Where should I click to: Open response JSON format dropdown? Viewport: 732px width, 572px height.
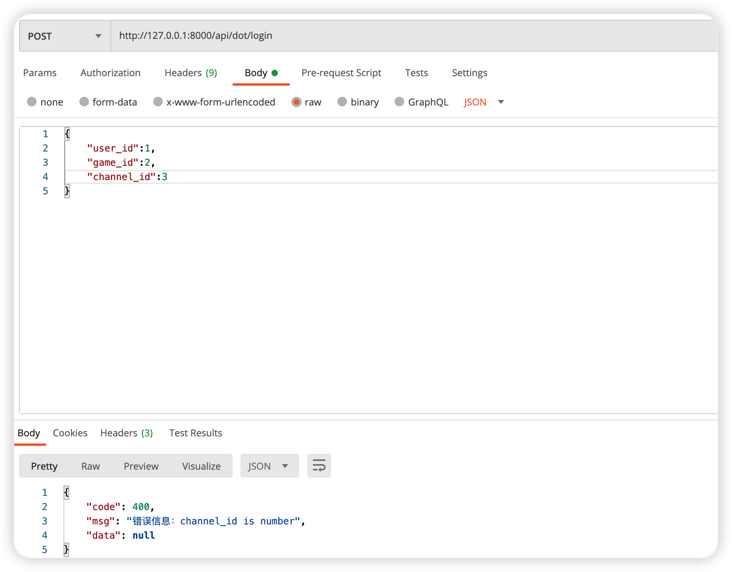[270, 466]
